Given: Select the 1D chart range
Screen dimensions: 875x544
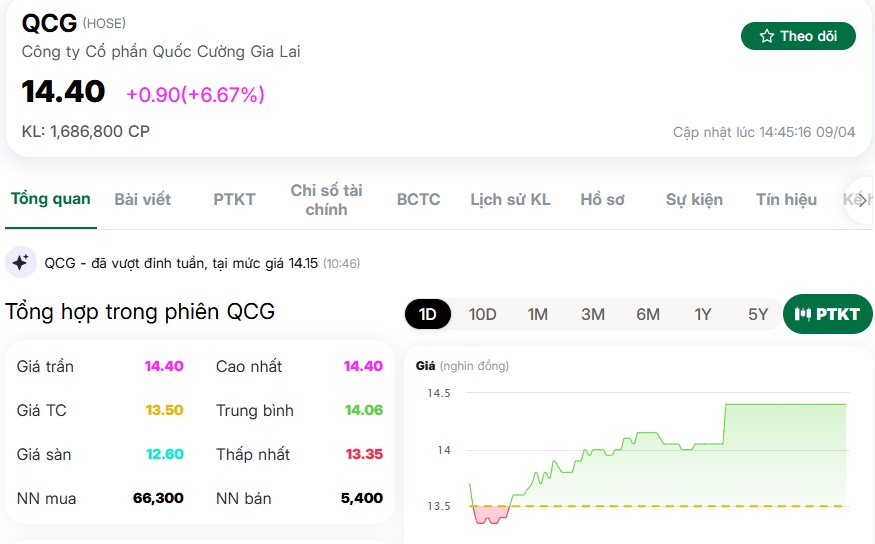Looking at the screenshot, I should [427, 314].
